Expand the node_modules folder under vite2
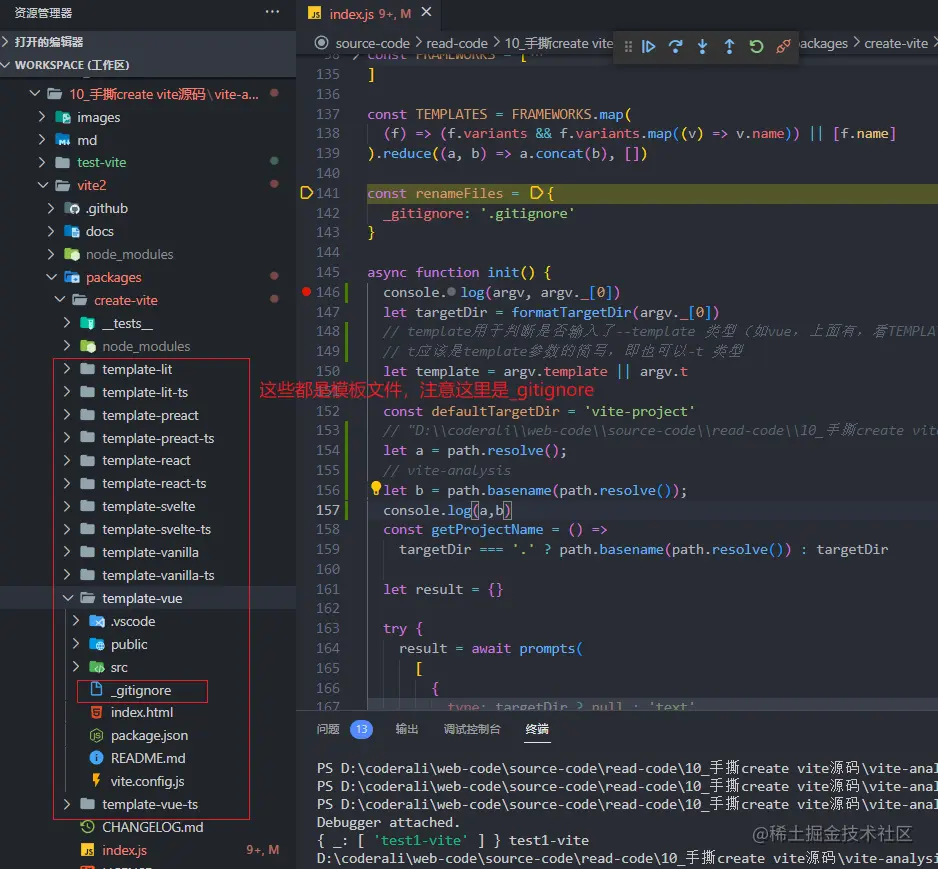938x869 pixels. 129,254
